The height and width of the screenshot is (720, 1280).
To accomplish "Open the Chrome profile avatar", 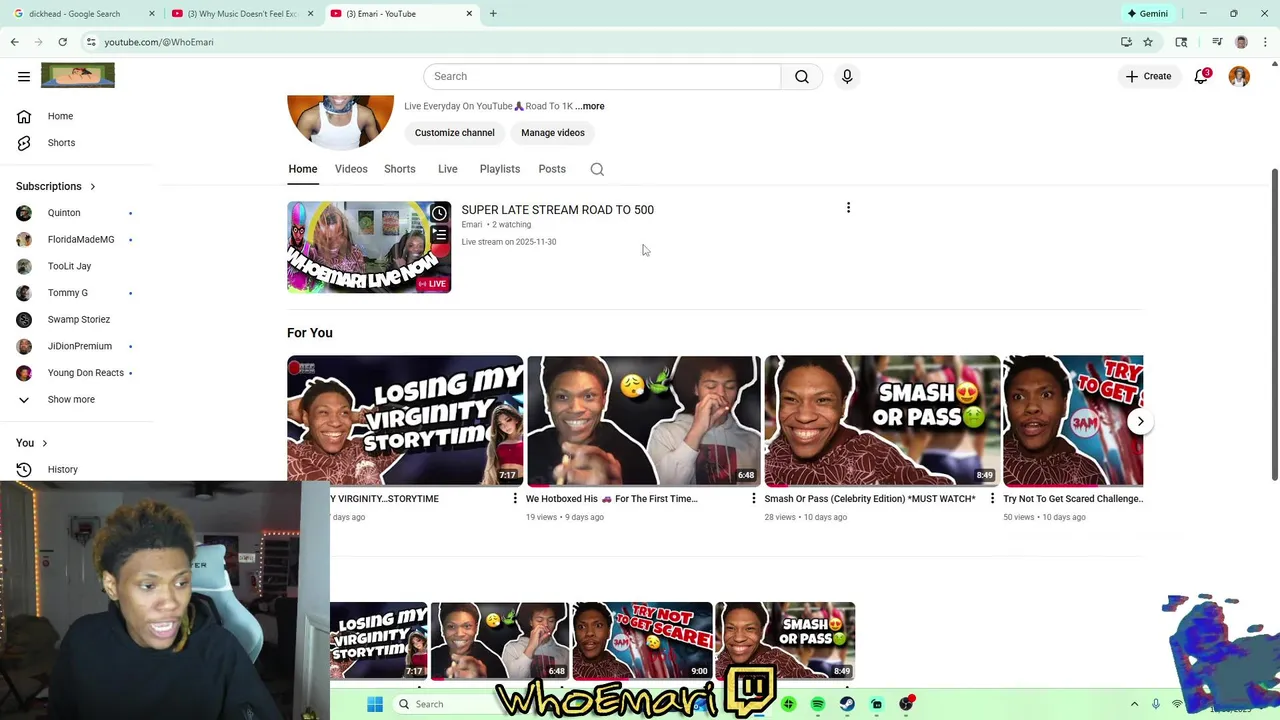I will coord(1241,42).
